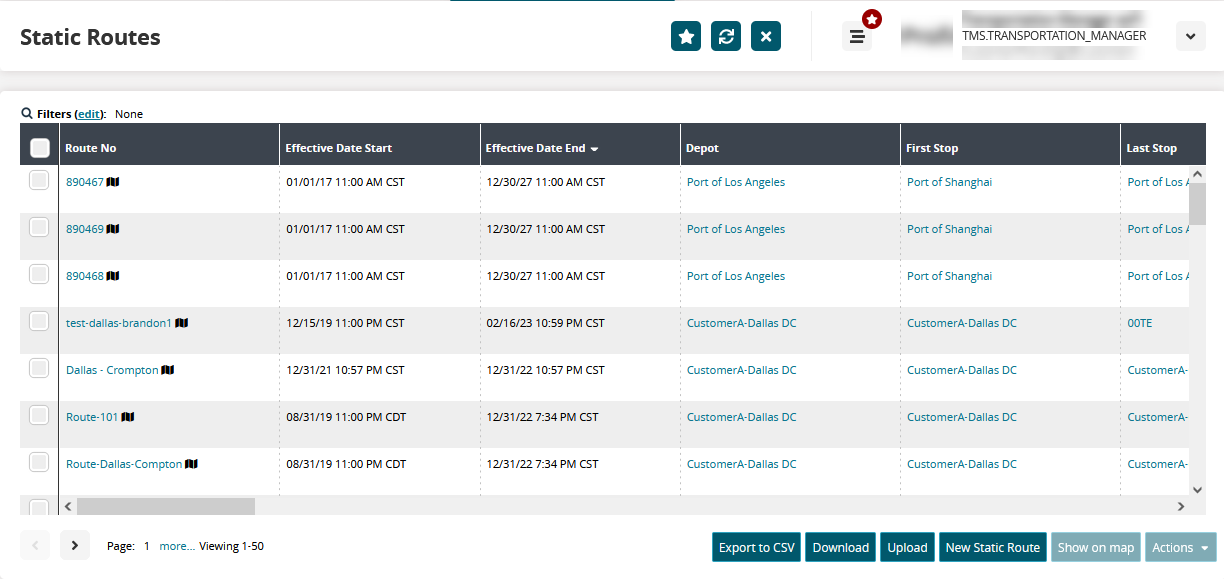Viewport: 1224px width, 579px height.
Task: Open route 890469 link
Action: [85, 229]
